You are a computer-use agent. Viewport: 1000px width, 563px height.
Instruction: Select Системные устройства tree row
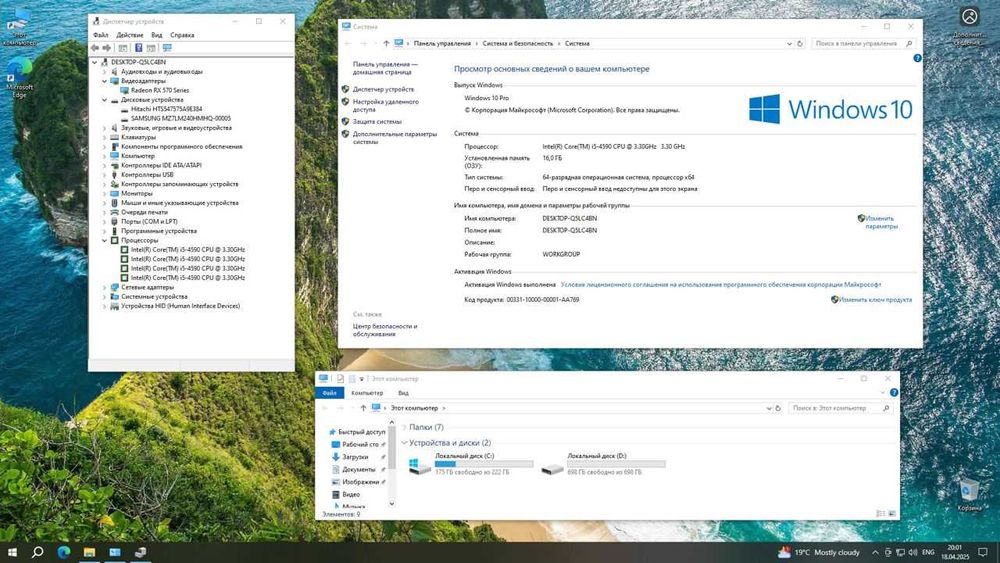[154, 297]
